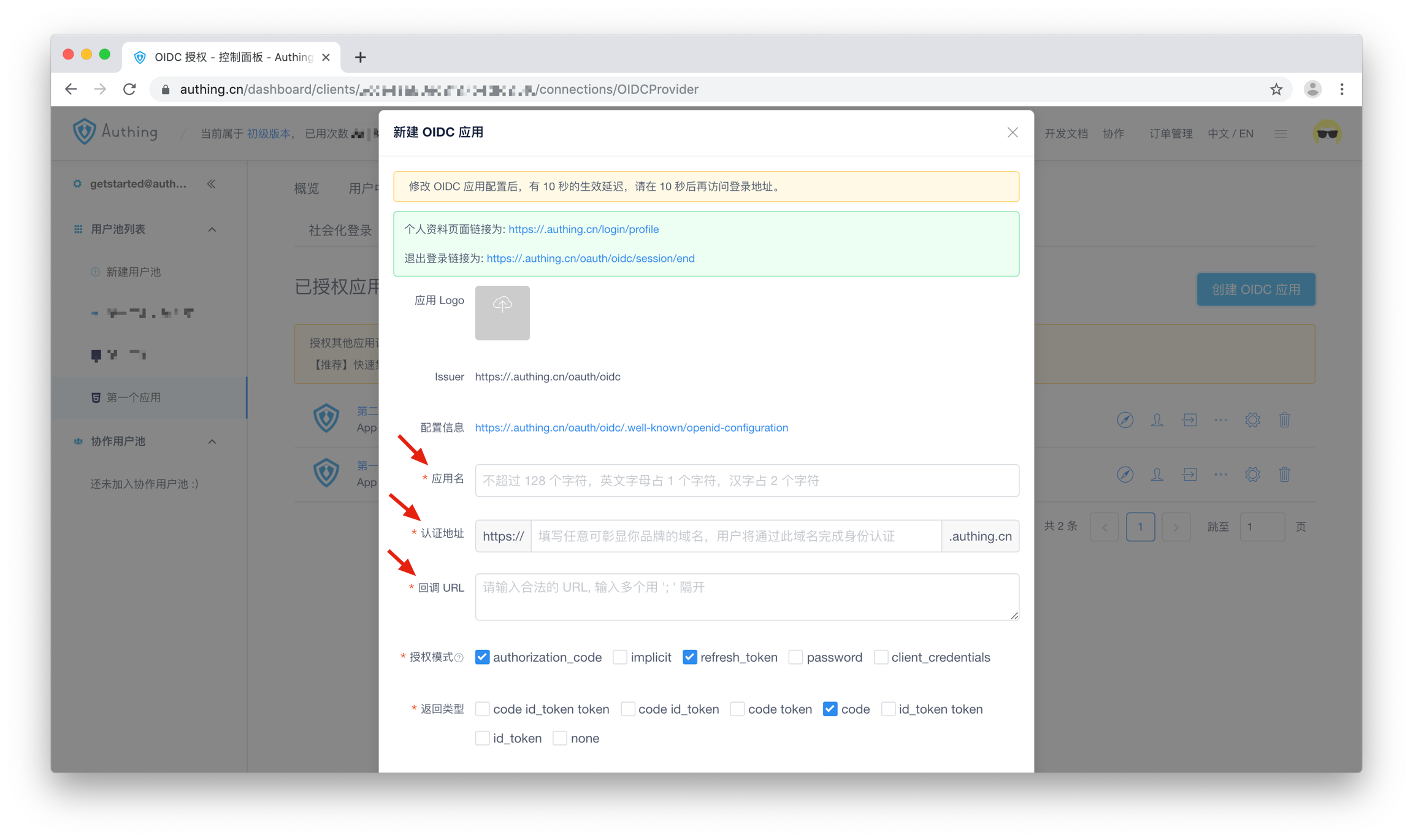1413x840 pixels.
Task: Collapse the 用户池列表 section
Action: 212,229
